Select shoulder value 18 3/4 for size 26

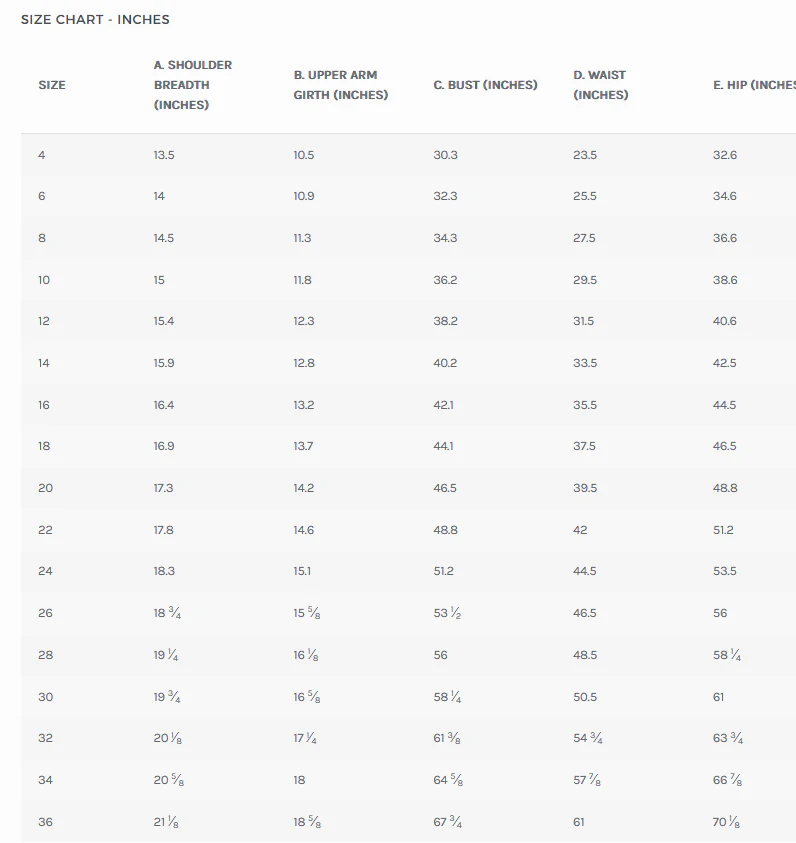click(x=167, y=613)
